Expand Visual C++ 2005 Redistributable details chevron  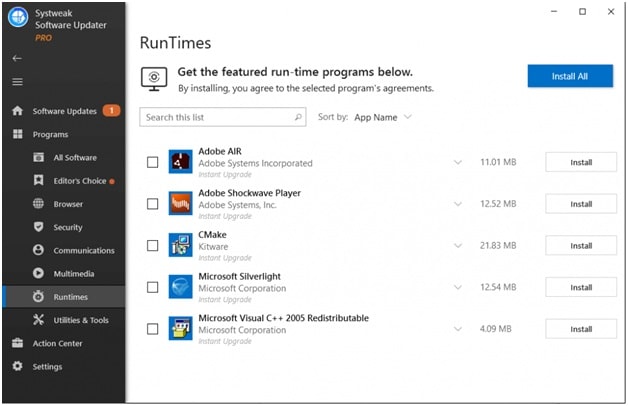[458, 329]
